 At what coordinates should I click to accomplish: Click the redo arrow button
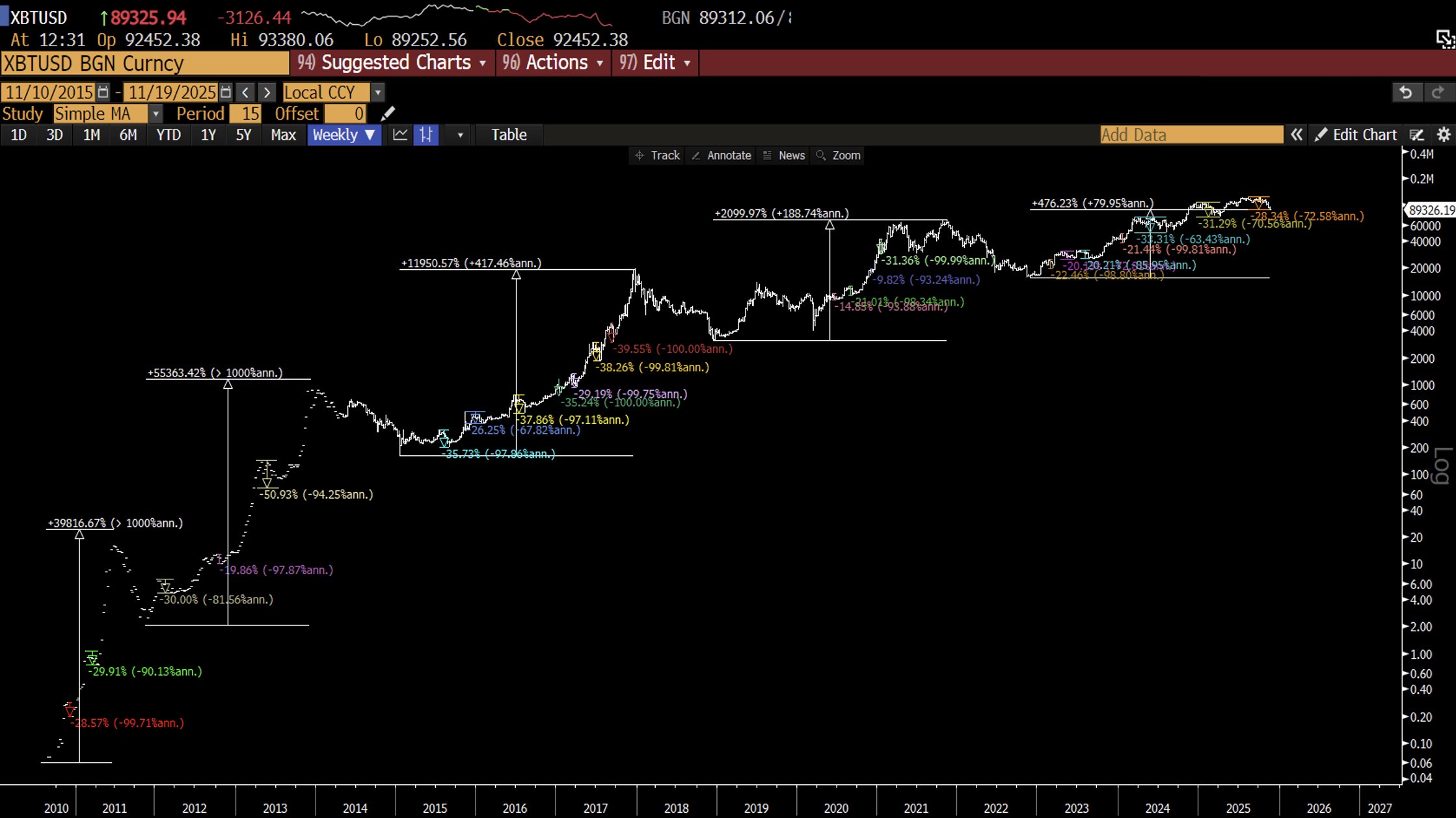(1438, 93)
